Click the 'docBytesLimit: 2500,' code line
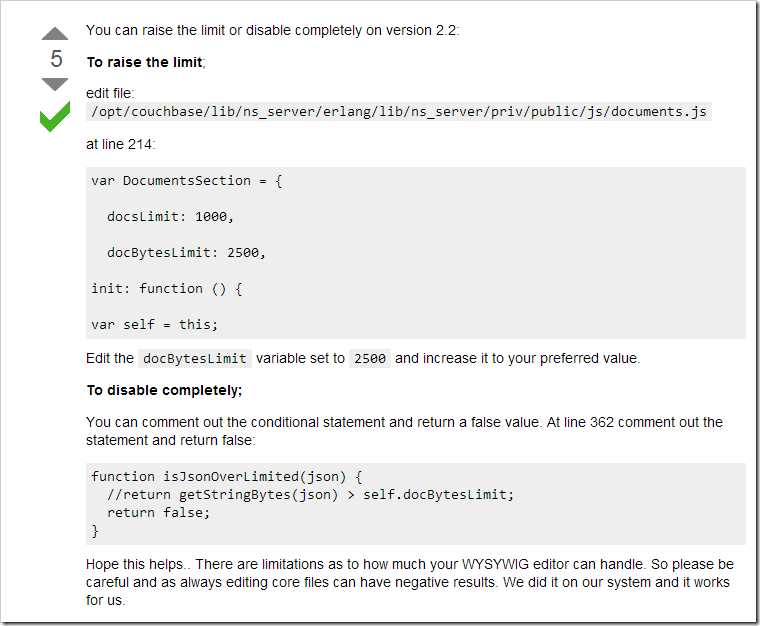 pos(186,252)
